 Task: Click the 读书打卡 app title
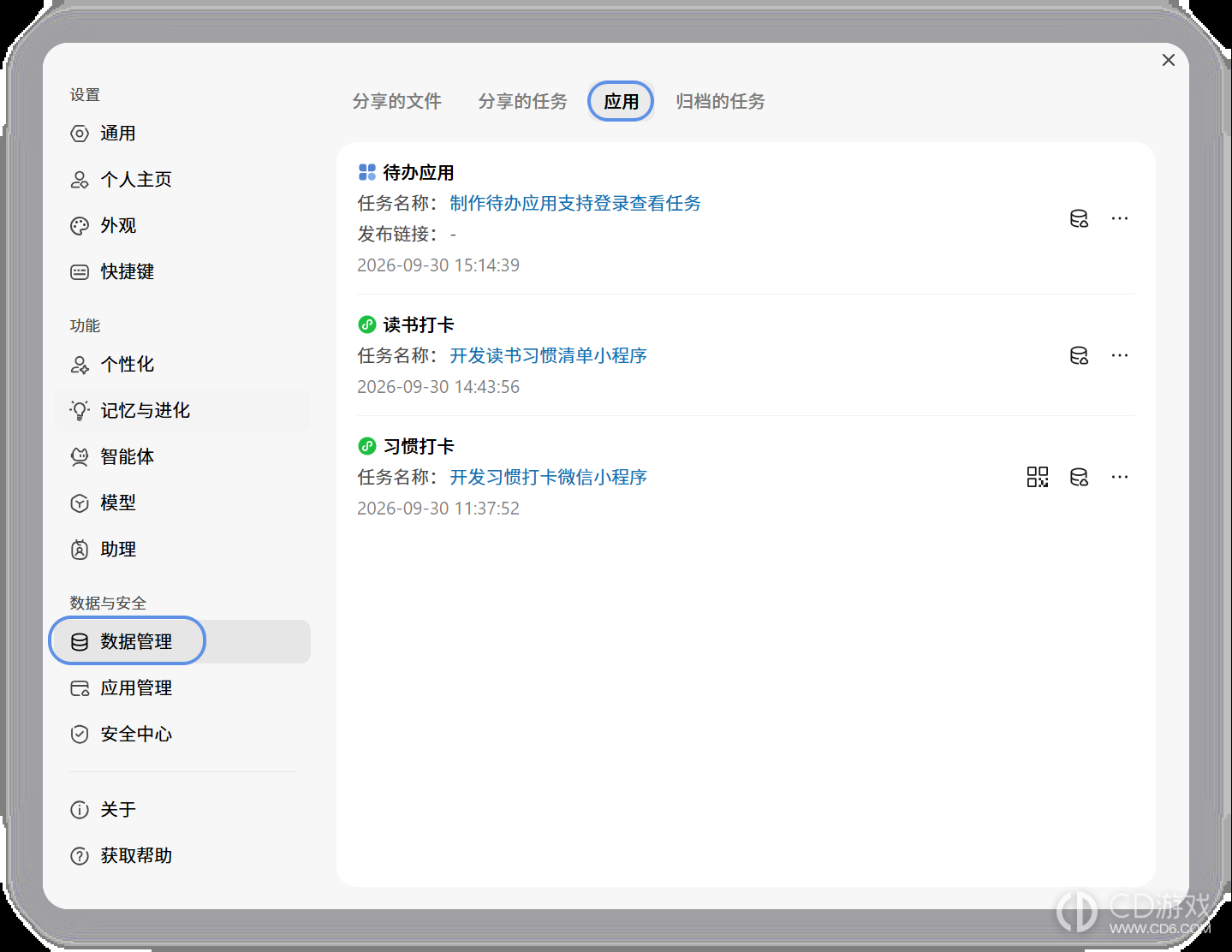419,325
